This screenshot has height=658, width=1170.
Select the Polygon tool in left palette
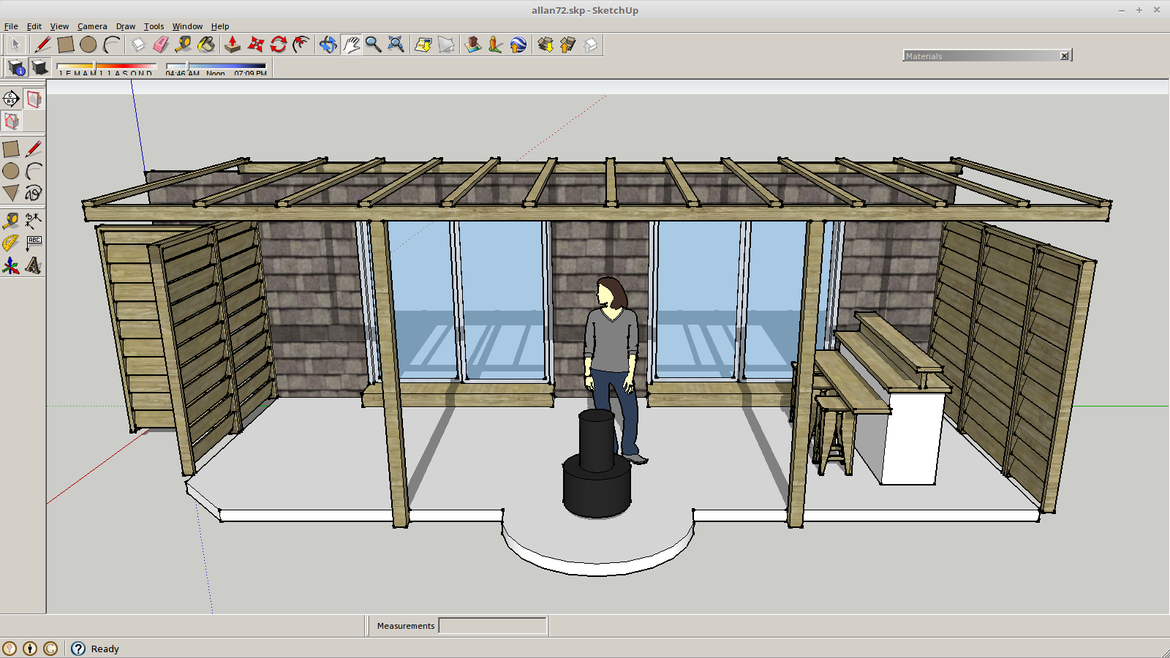coord(11,193)
